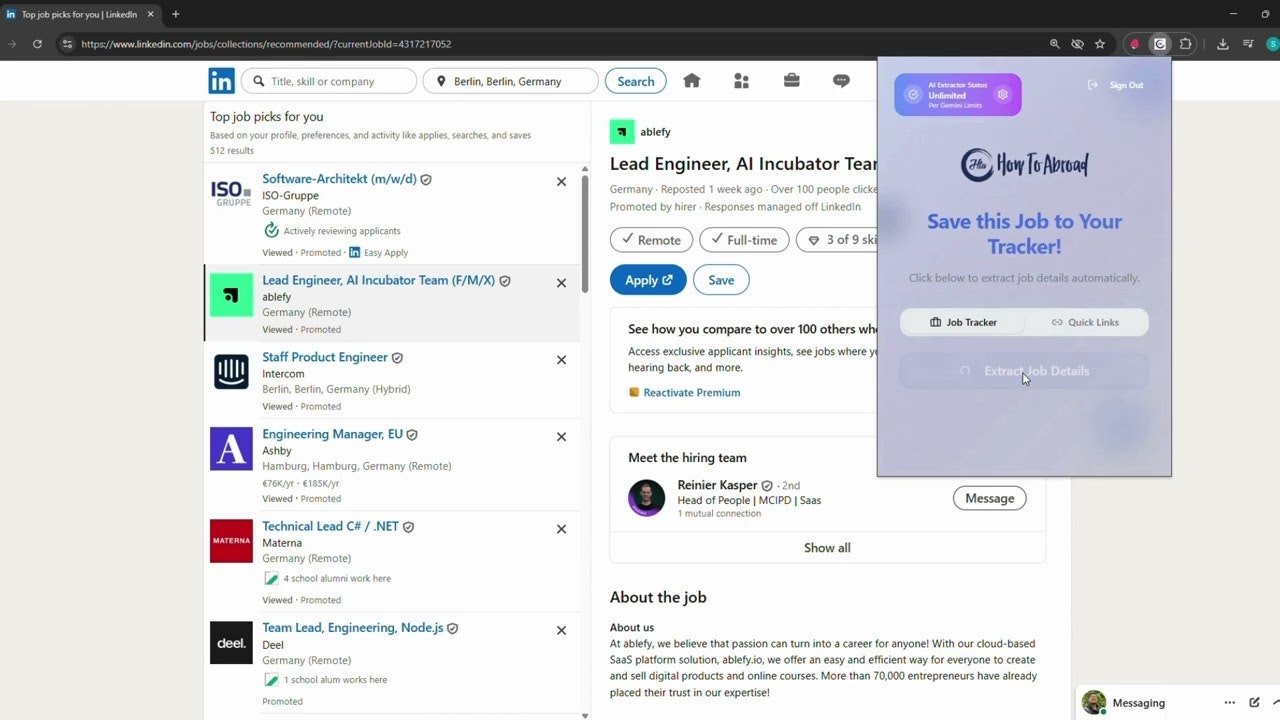Switch to the Job Tracker tab
This screenshot has width=1280, height=720.
(963, 322)
